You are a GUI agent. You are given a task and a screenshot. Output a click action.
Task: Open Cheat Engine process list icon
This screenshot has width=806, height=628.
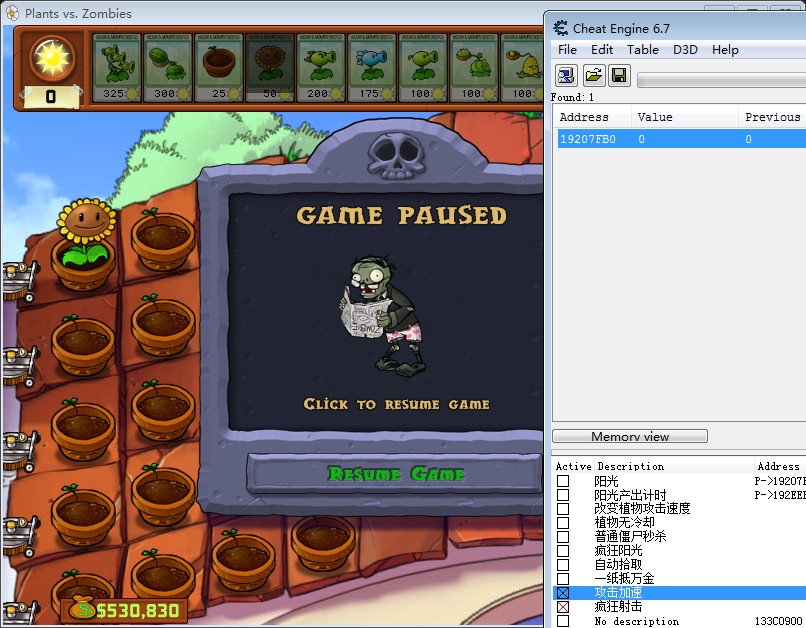[566, 76]
